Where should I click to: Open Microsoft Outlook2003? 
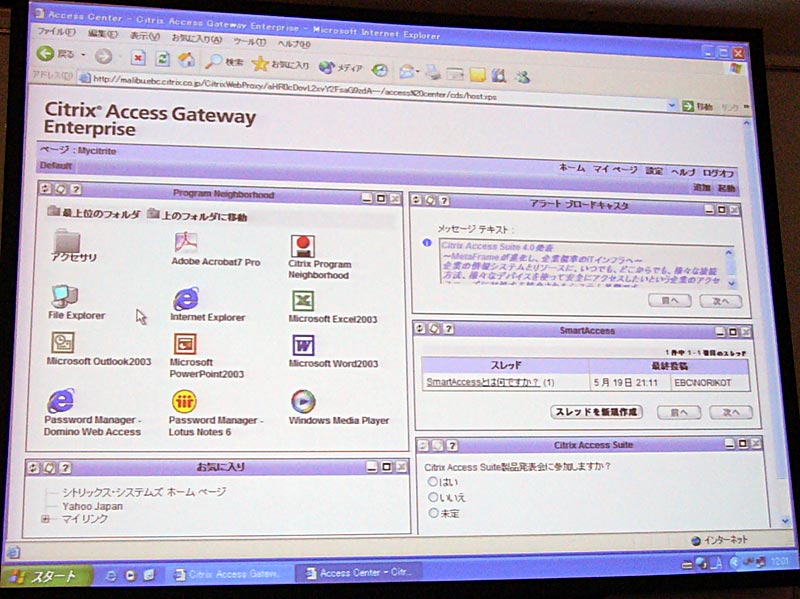click(63, 342)
